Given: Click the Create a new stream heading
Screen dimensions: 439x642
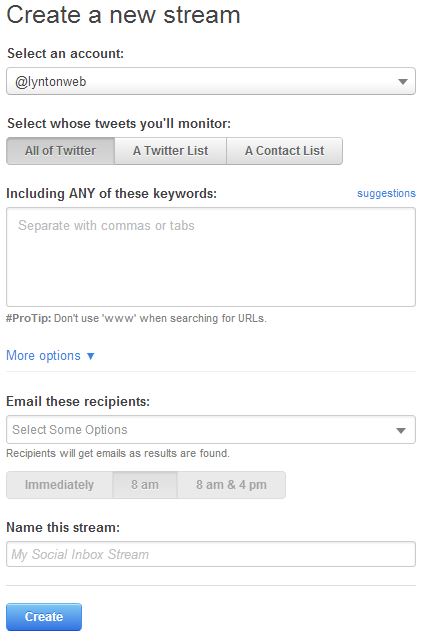Looking at the screenshot, I should coord(123,15).
